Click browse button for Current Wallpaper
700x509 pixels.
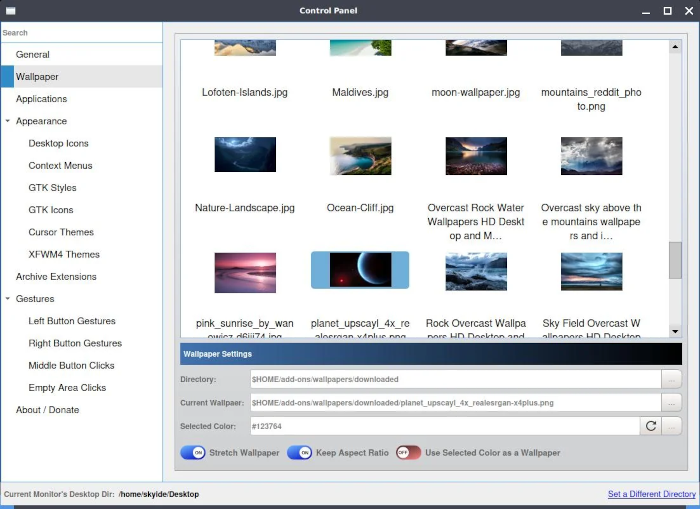click(672, 402)
